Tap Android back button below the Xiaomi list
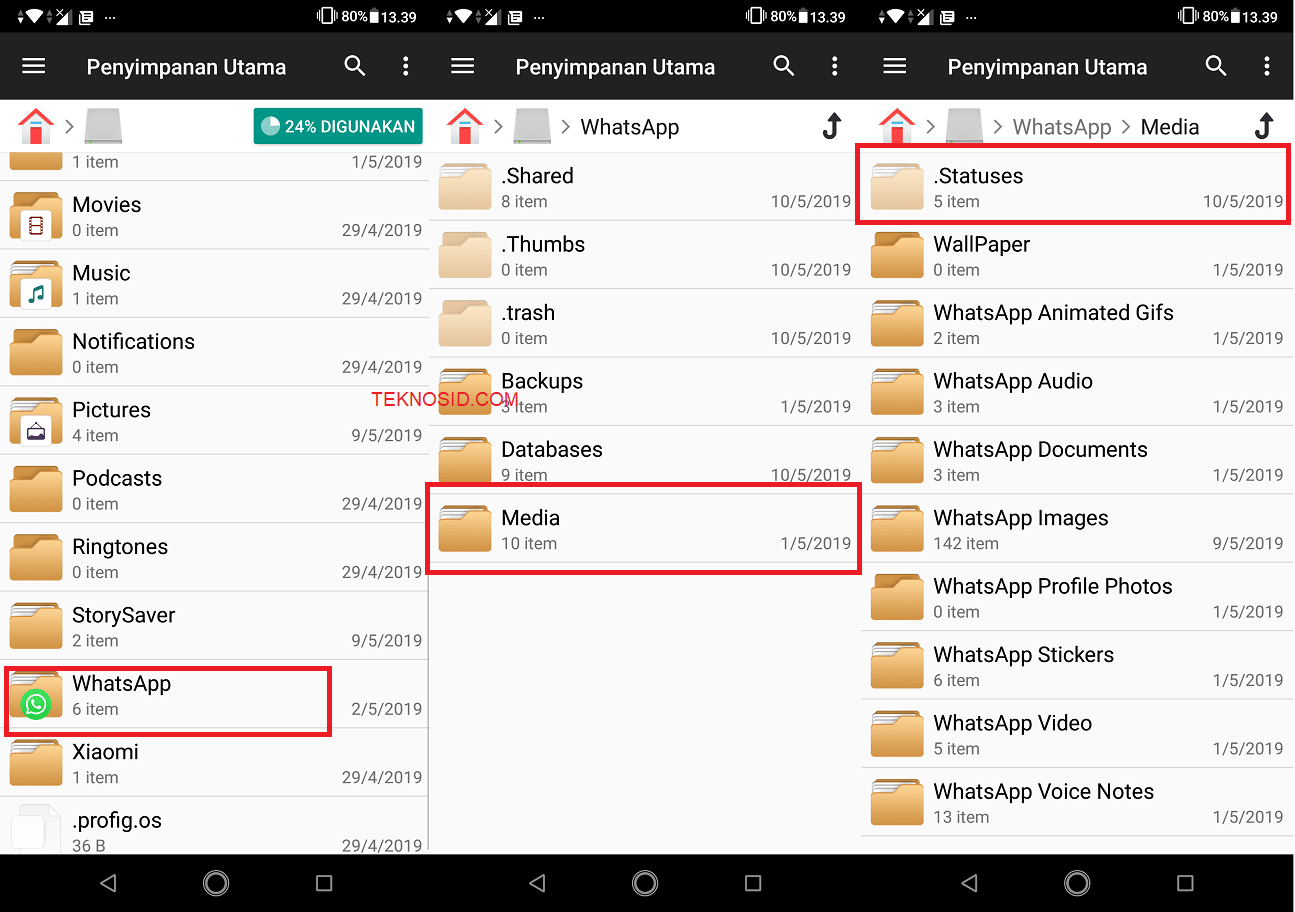 click(108, 883)
